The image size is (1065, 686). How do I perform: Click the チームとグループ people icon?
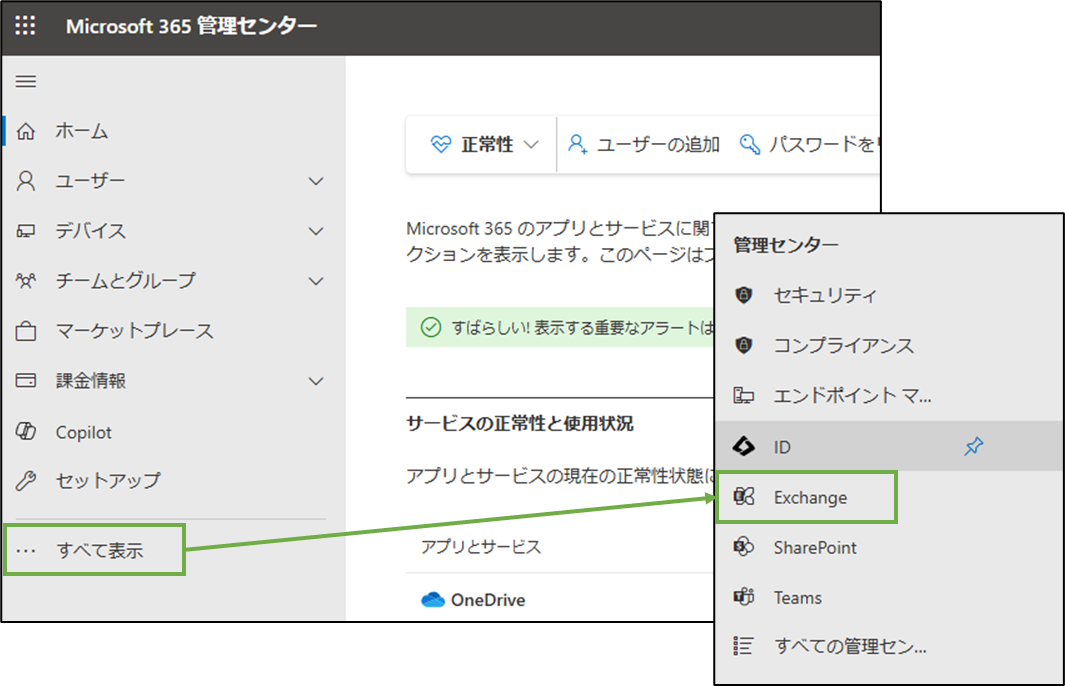[26, 281]
